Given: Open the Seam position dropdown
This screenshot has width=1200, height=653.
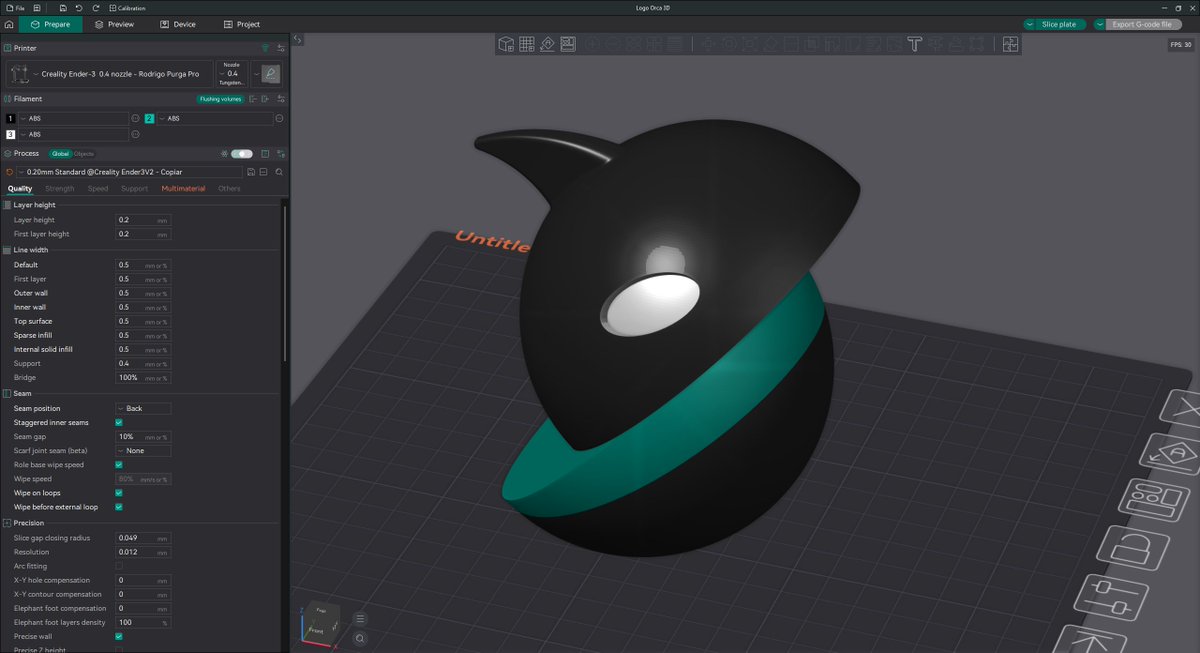Looking at the screenshot, I should pos(143,408).
